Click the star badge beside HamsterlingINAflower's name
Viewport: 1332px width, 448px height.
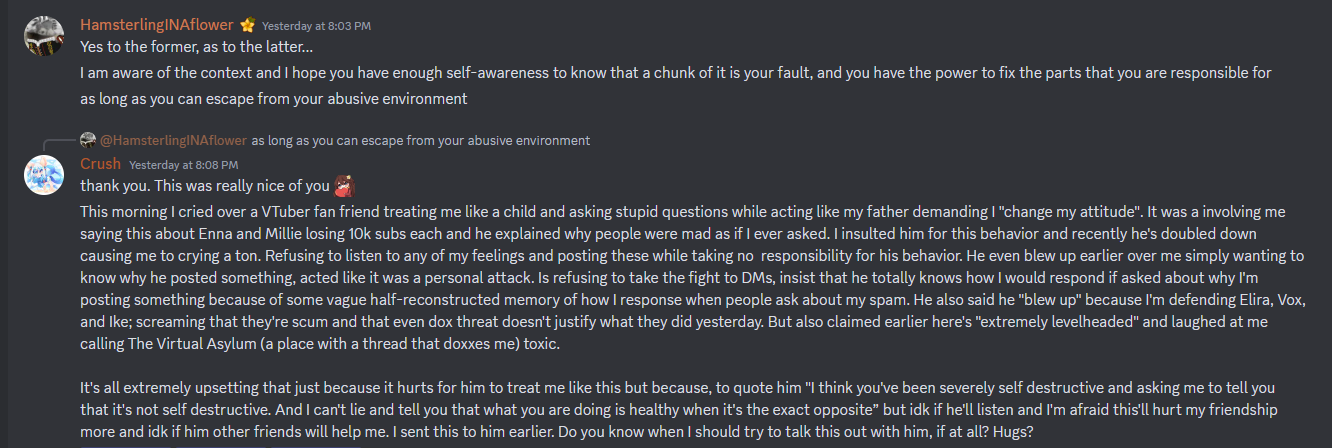pos(247,25)
